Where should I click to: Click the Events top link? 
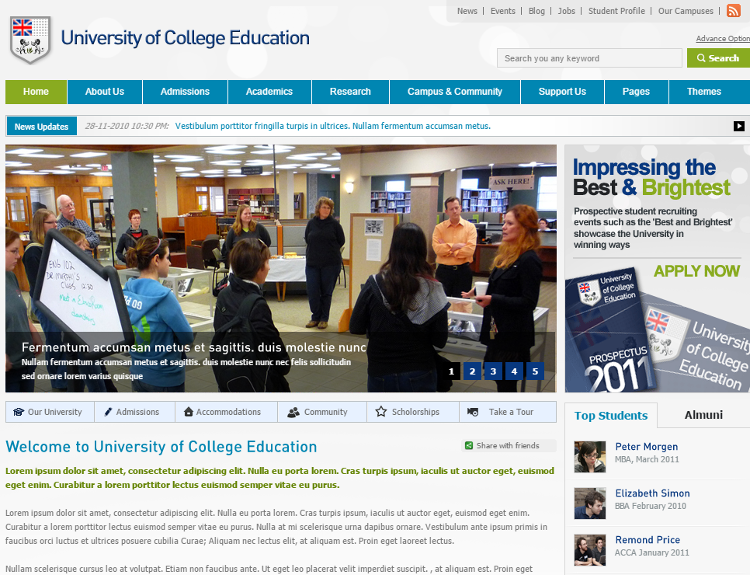503,11
